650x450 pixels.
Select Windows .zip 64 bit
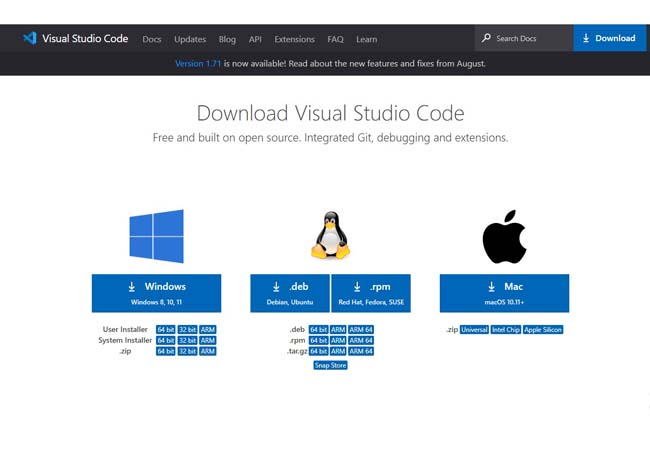click(x=165, y=351)
